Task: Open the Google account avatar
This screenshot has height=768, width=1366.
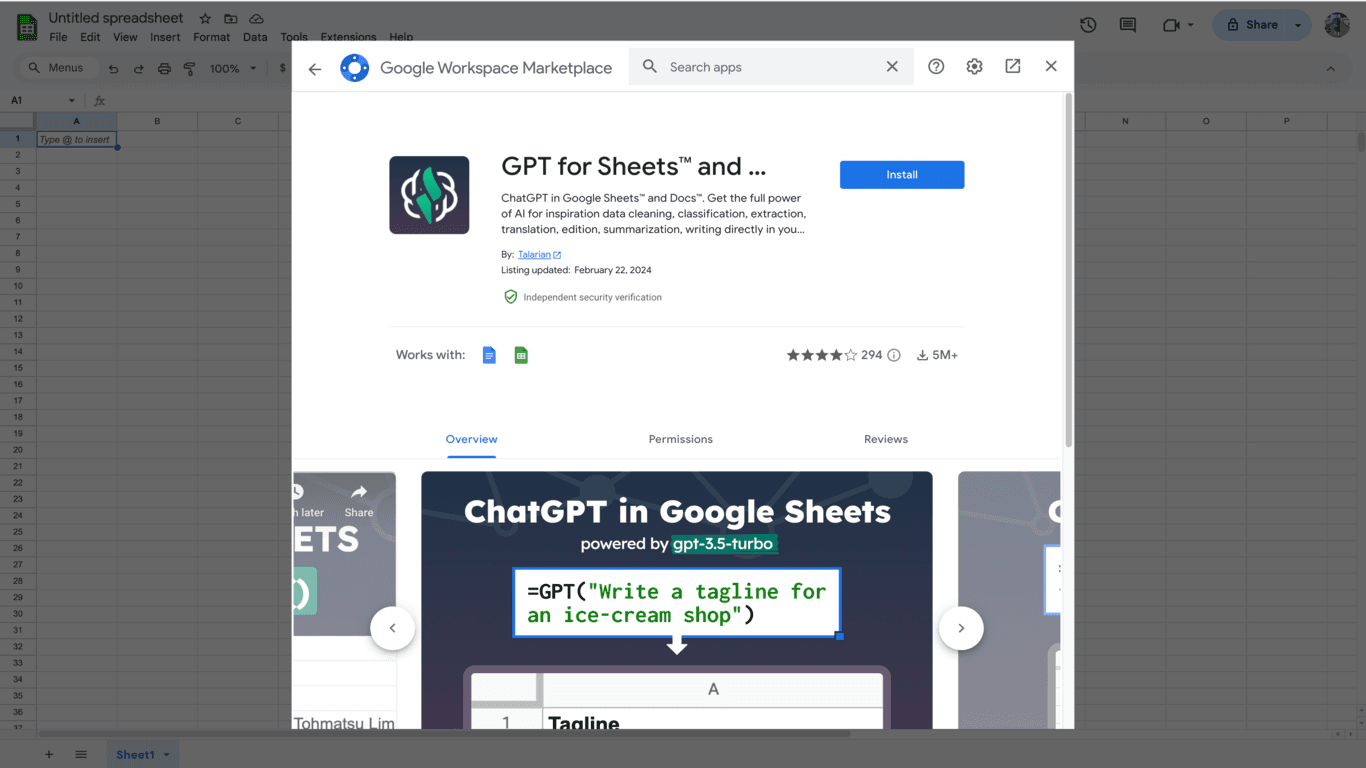Action: tap(1337, 25)
